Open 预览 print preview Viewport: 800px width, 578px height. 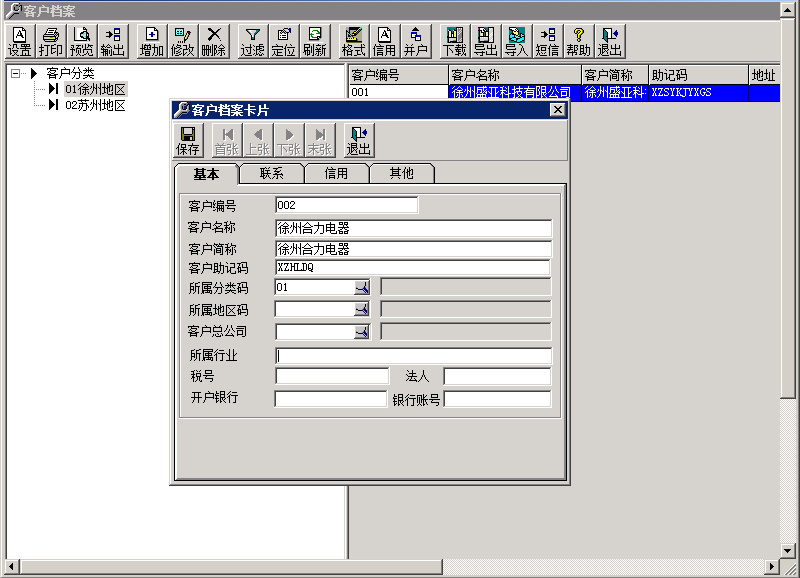click(82, 41)
